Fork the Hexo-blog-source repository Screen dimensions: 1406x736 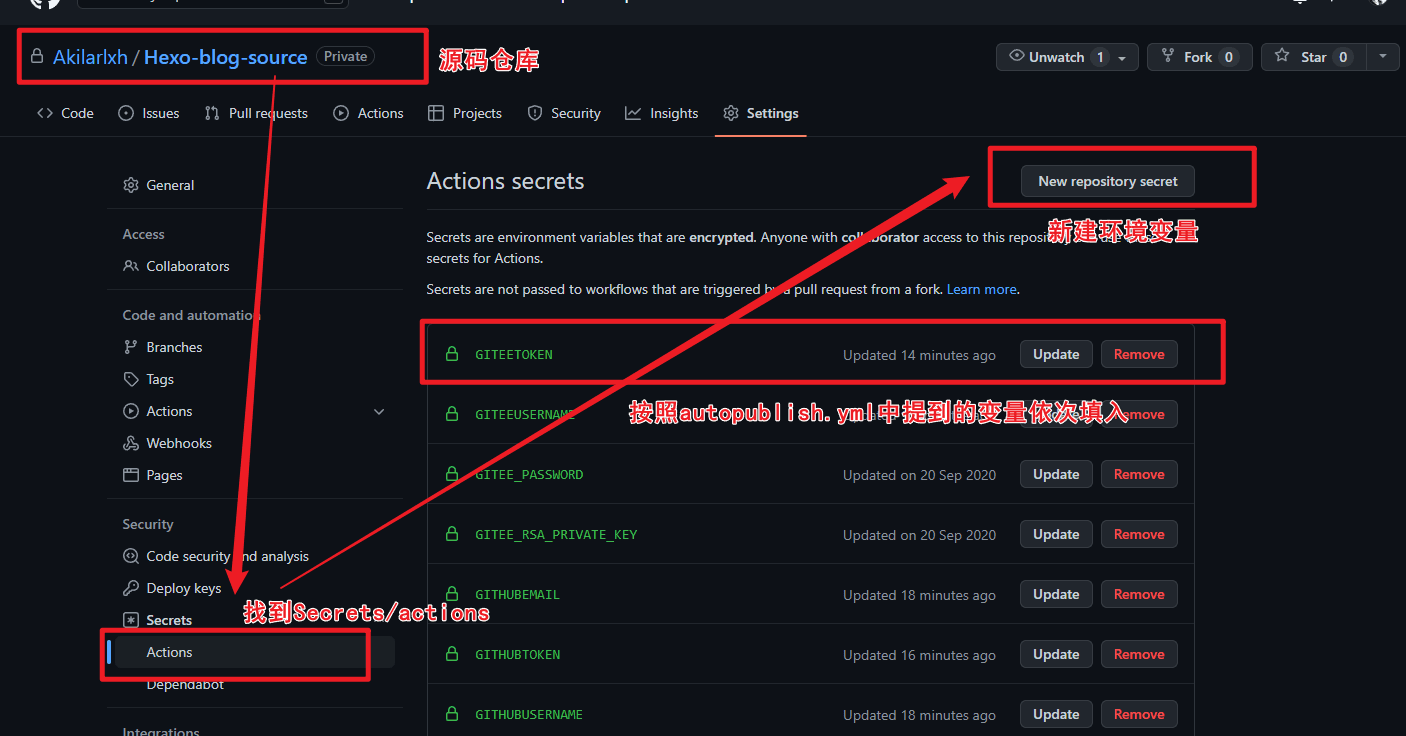[x=1198, y=57]
